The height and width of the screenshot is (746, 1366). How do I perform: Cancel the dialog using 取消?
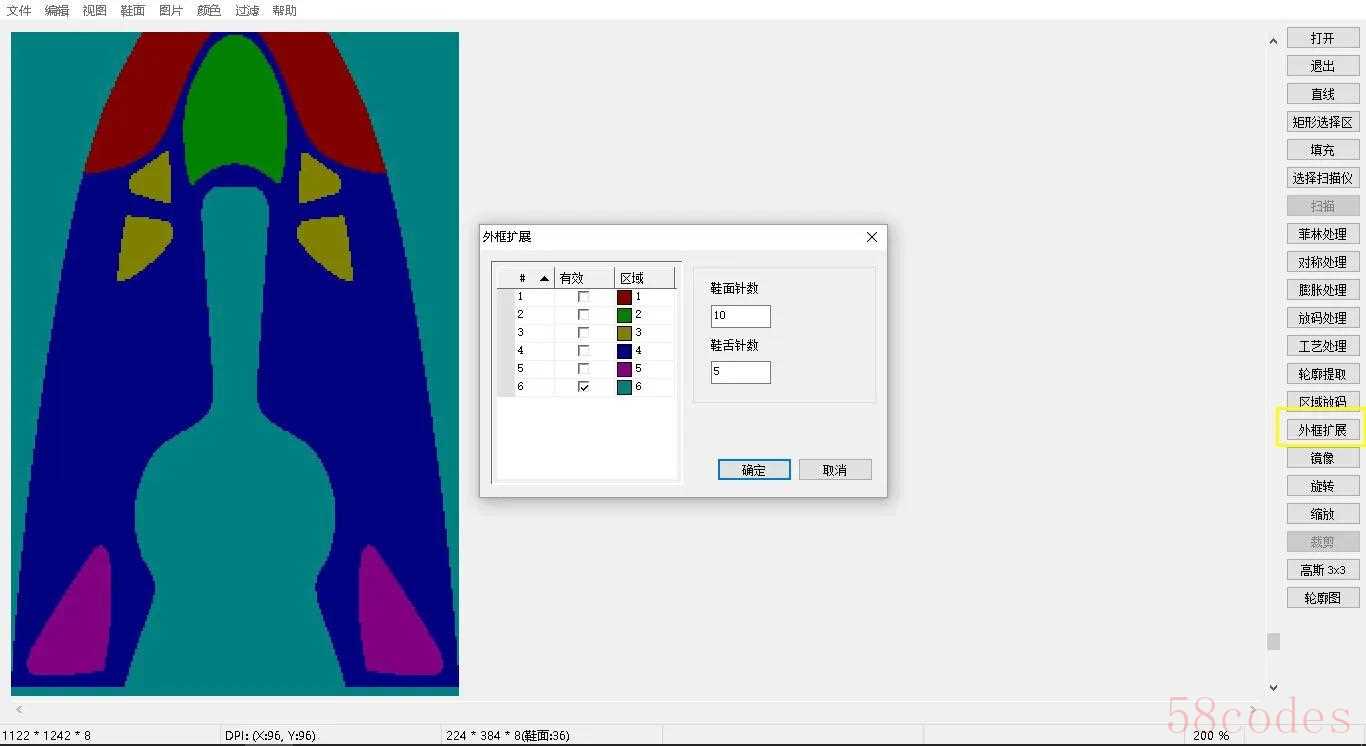coord(835,470)
